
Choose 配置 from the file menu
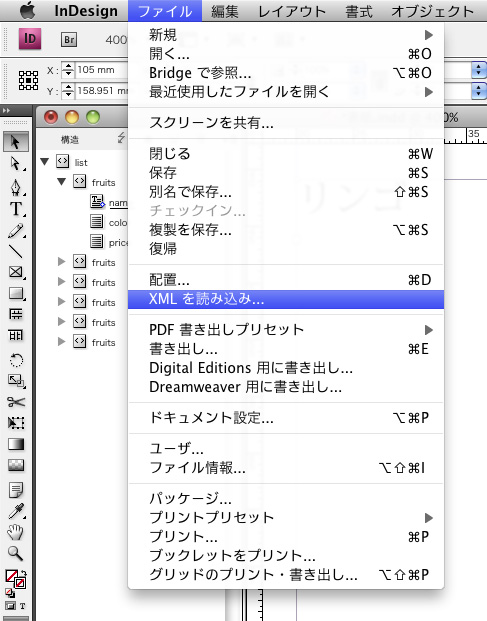click(286, 280)
